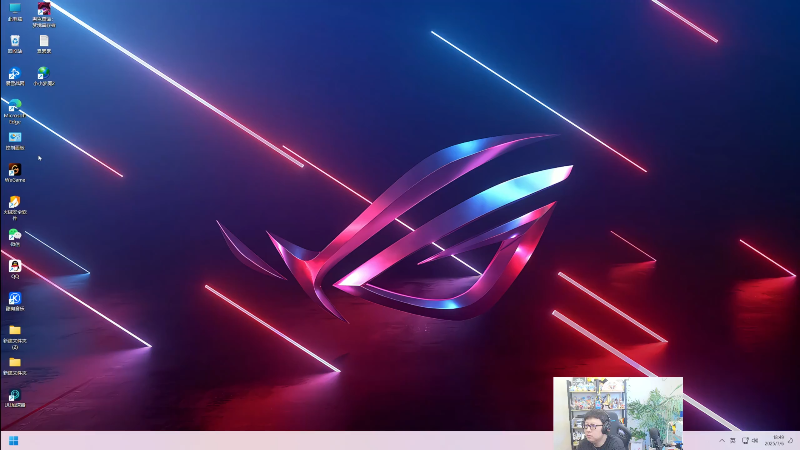
Task: Expand the hidden system tray icons
Action: click(722, 441)
